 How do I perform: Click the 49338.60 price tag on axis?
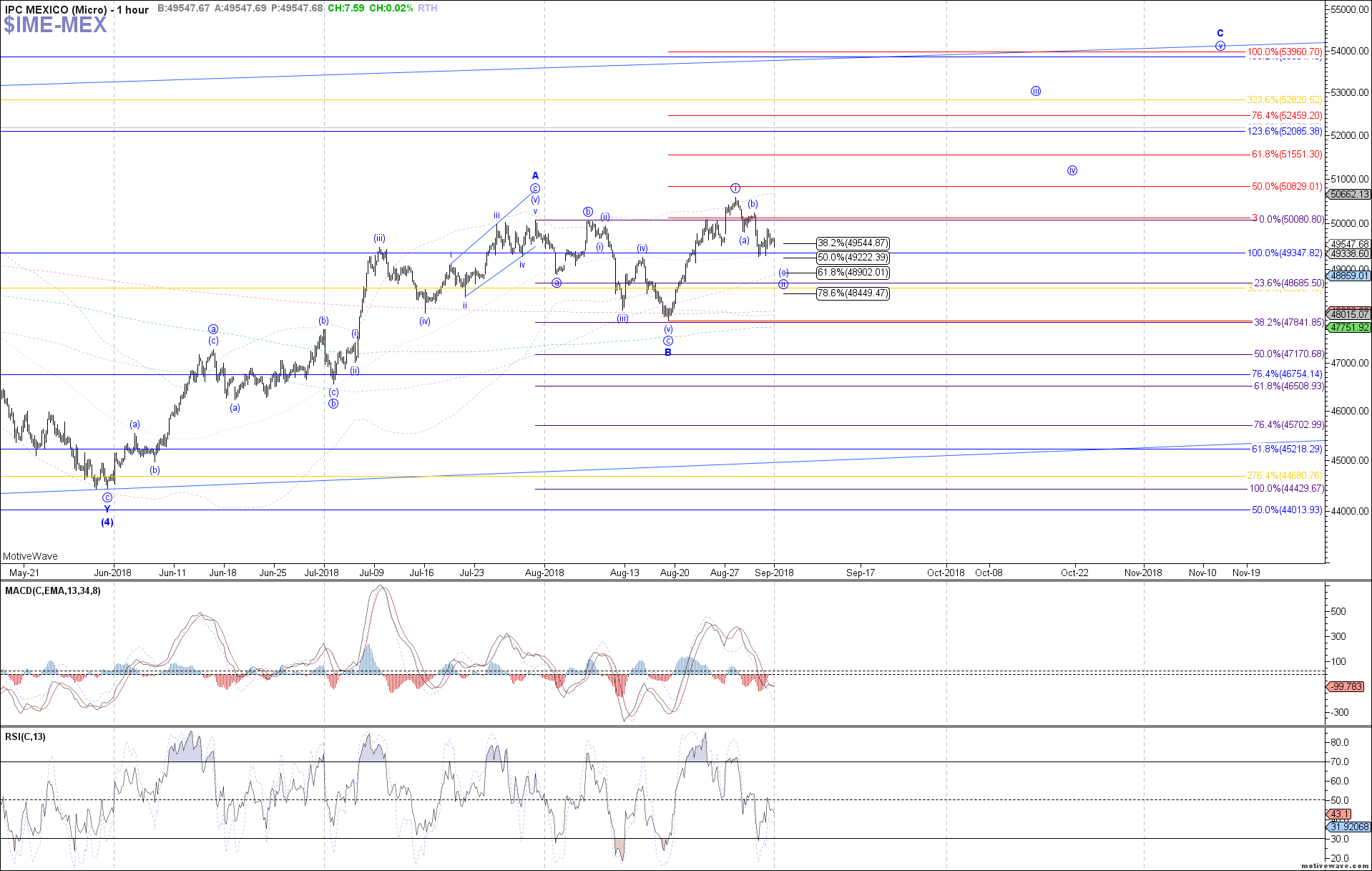(1348, 254)
